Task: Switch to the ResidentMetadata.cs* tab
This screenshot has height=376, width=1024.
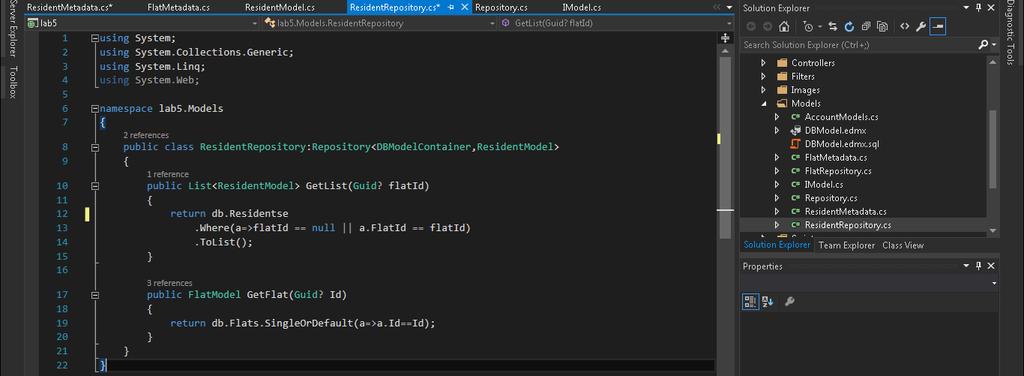Action: coord(69,7)
